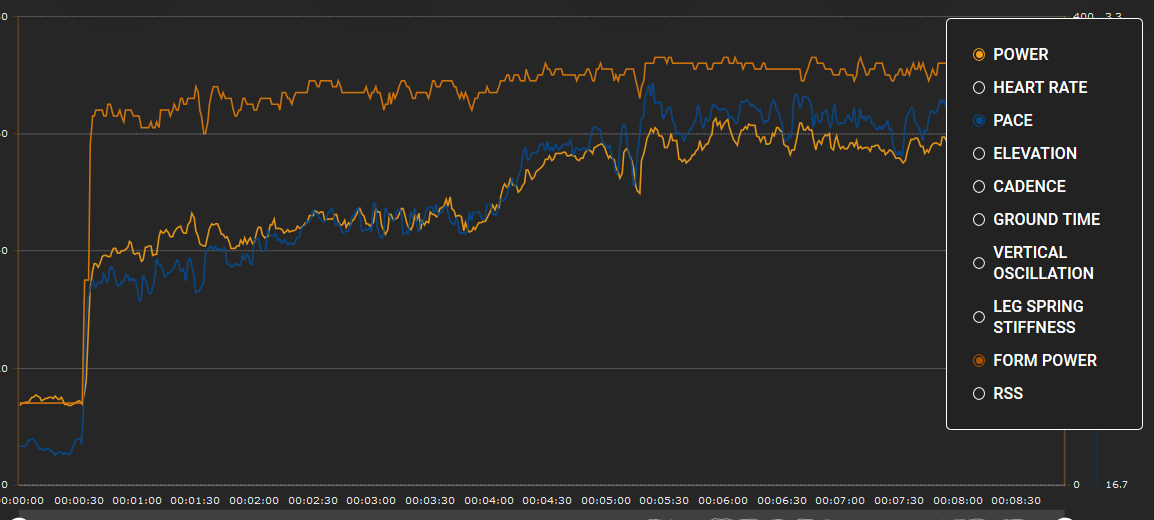Click the 00:01:00 time axis label

click(x=137, y=500)
